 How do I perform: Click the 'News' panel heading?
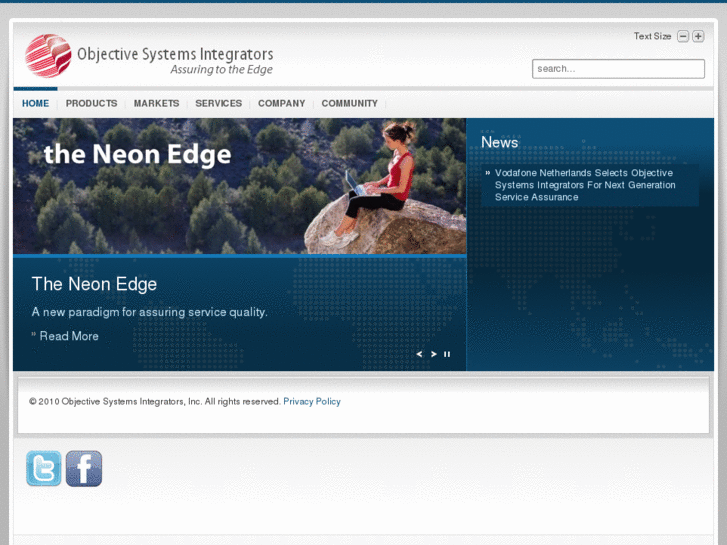pos(499,142)
